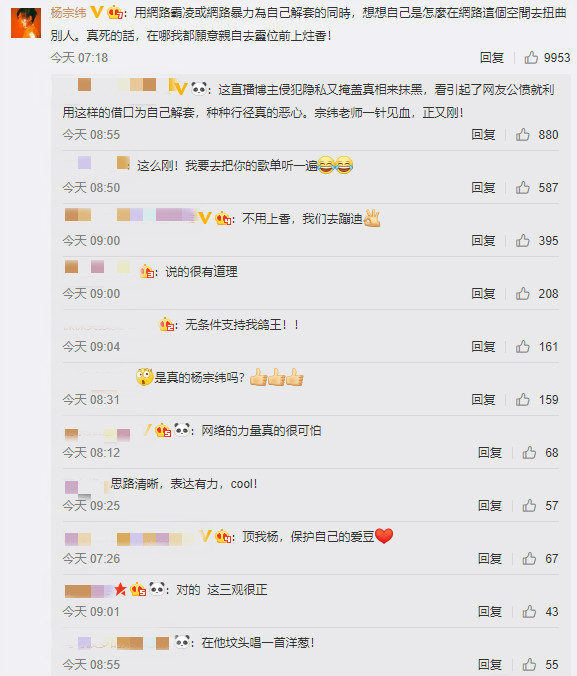Thumbs-up the comment with 57 likes
Screen dimensions: 577x676
pyautogui.click(x=529, y=506)
